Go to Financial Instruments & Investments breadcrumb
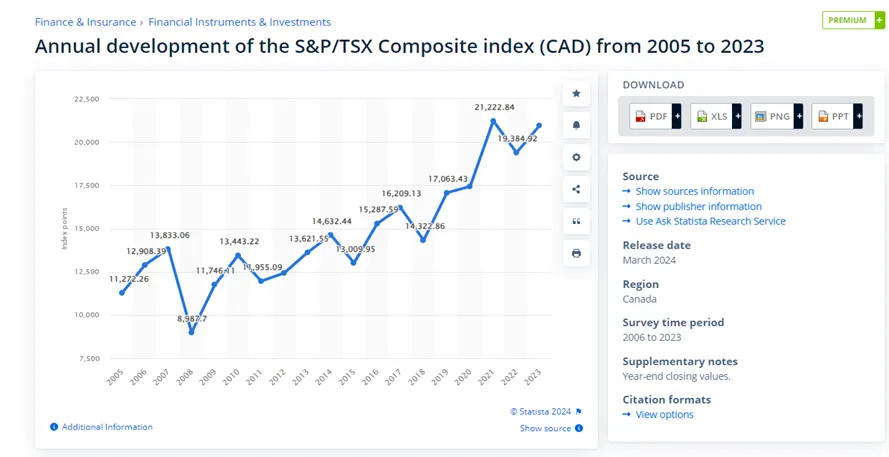Viewport: 889px width, 457px height. click(x=239, y=22)
